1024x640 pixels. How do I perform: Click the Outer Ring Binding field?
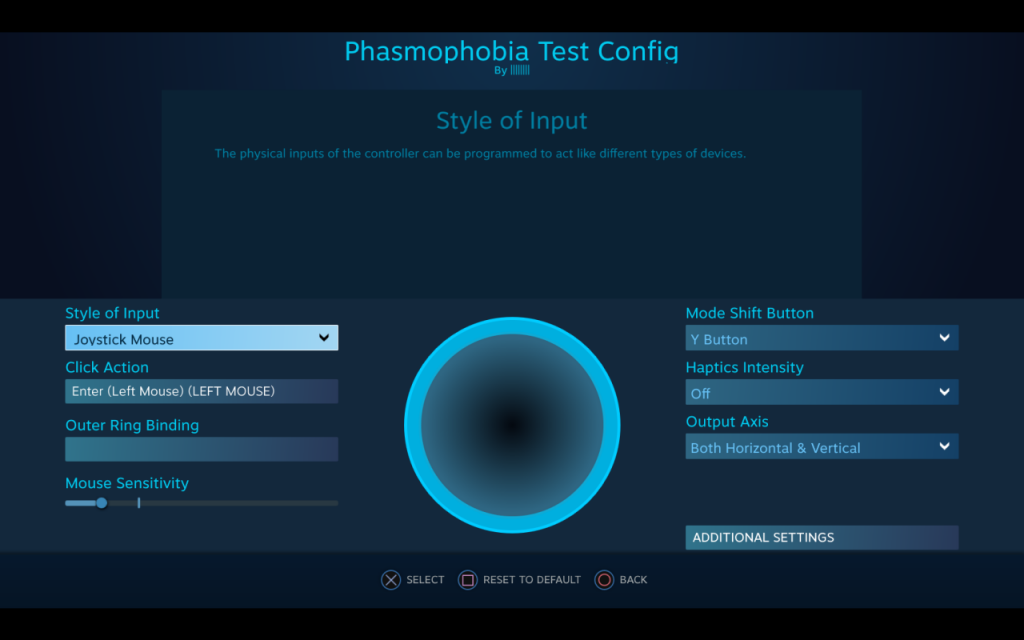(200, 449)
